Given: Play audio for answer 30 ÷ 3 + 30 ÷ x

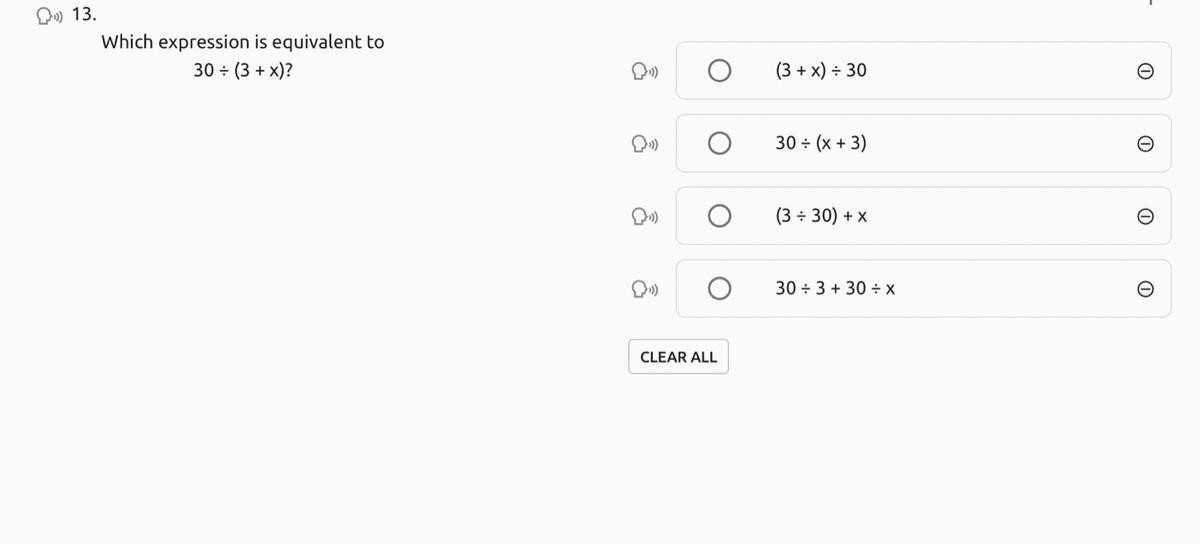Looking at the screenshot, I should pos(643,289).
